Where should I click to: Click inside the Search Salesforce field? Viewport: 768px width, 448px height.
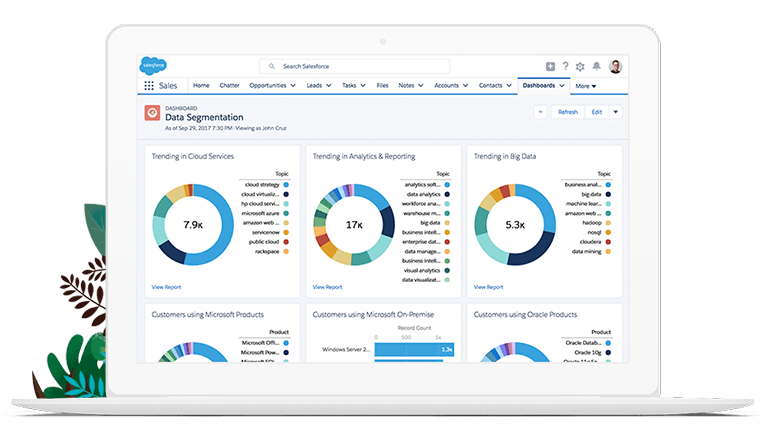[354, 66]
